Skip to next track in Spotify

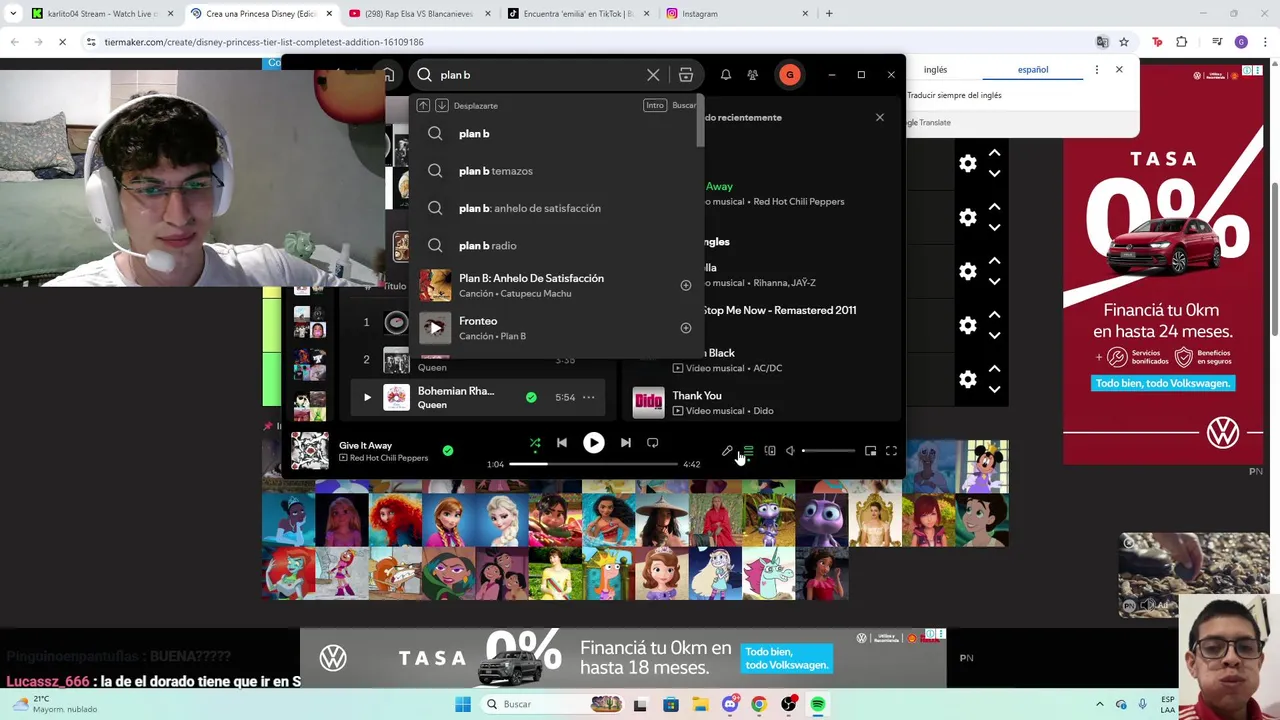coord(625,443)
